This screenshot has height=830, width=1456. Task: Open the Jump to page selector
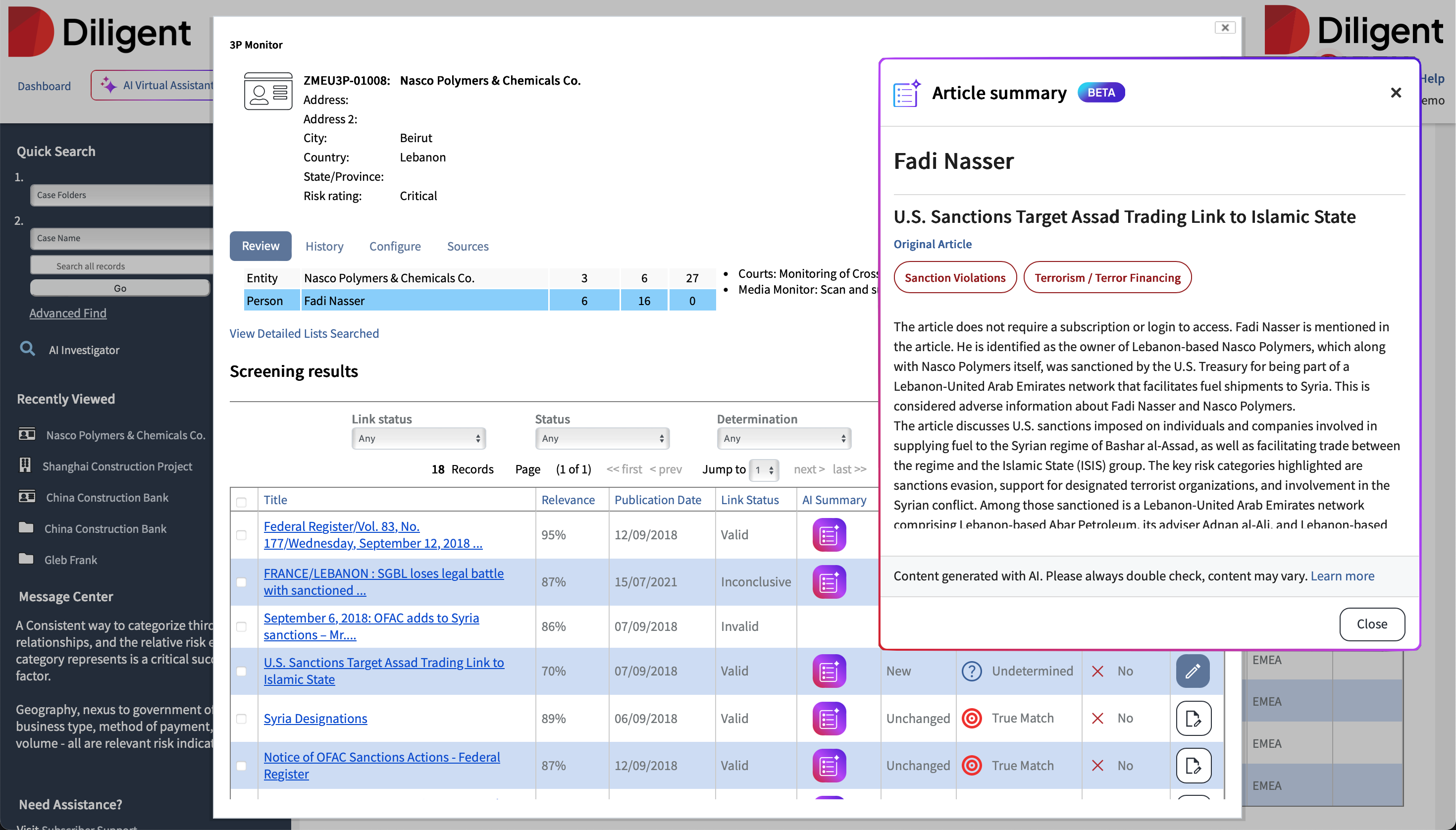point(764,470)
